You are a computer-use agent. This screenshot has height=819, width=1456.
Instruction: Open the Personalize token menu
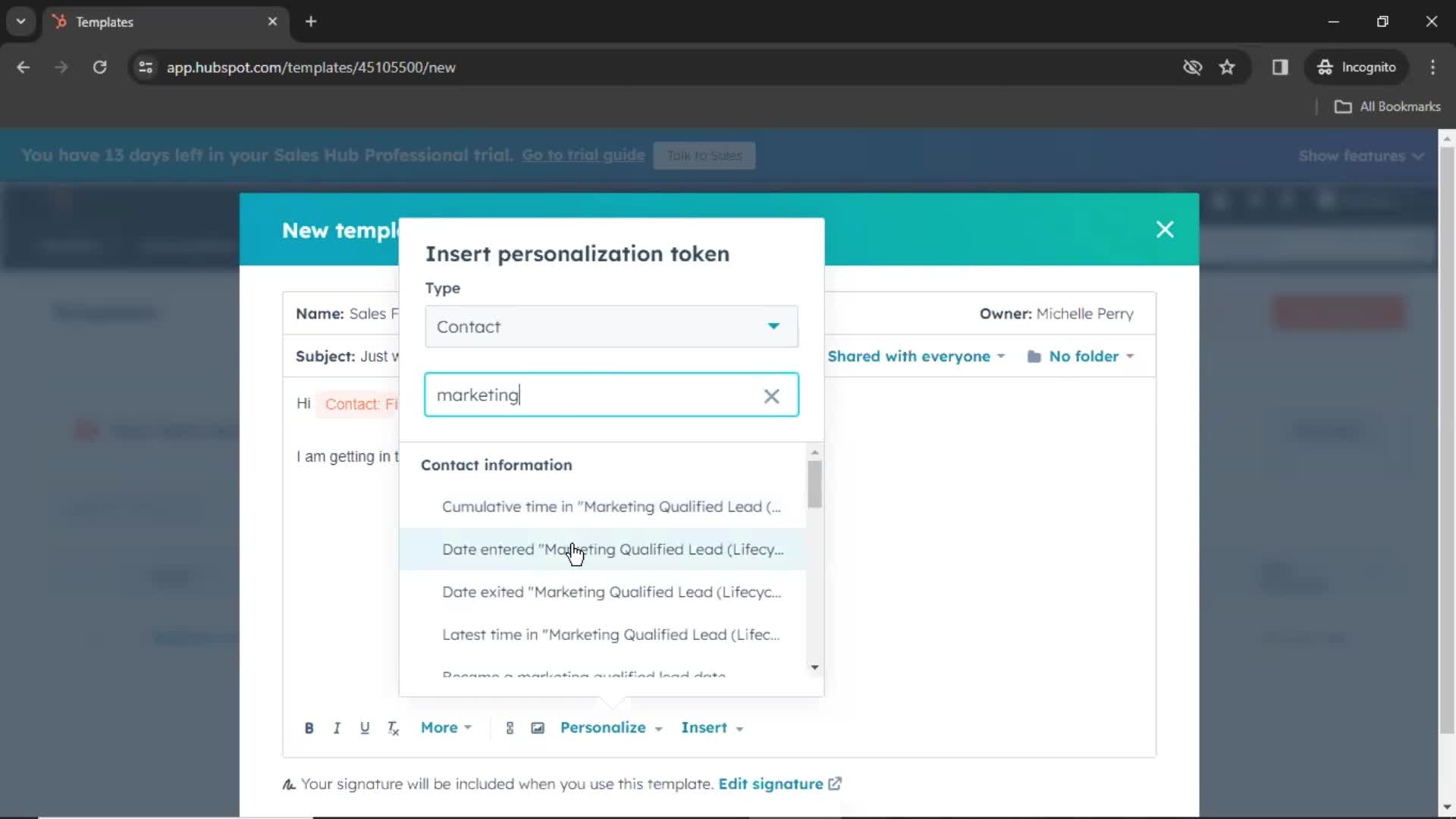pos(609,727)
